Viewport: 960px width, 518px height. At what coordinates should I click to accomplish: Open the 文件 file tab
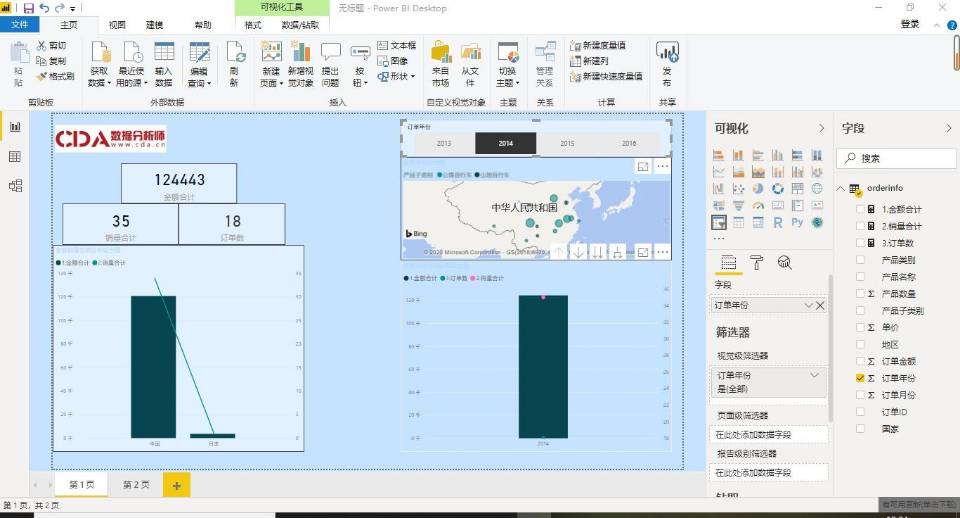click(x=20, y=24)
